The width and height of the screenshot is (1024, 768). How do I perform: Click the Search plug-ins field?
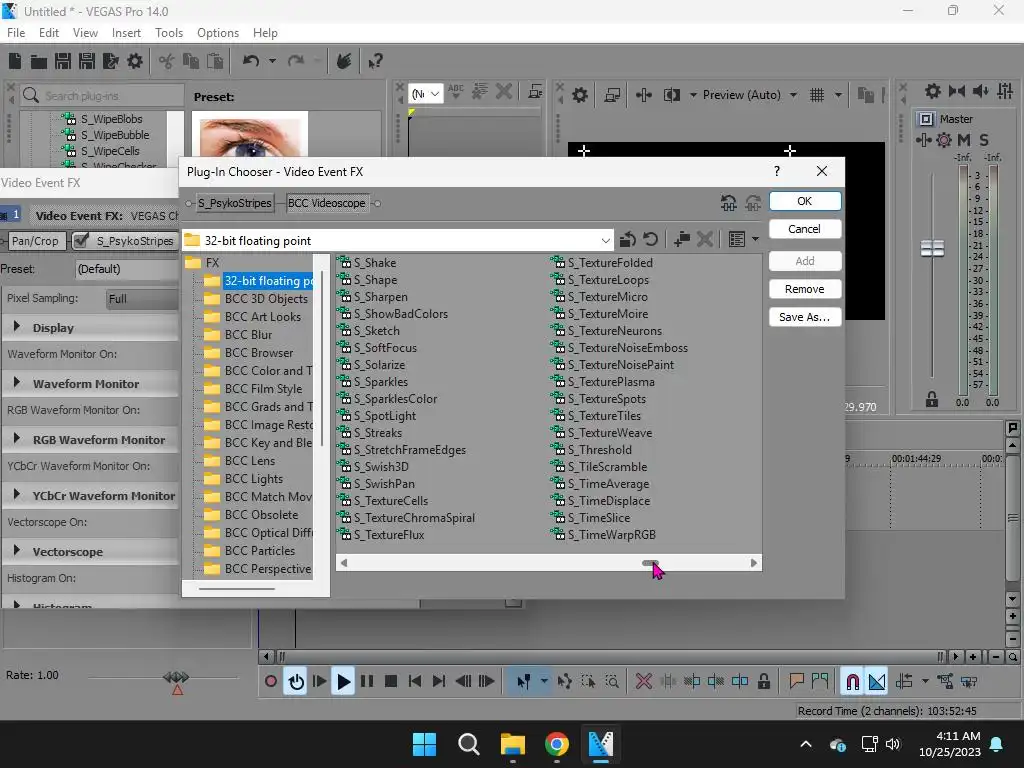coord(101,95)
